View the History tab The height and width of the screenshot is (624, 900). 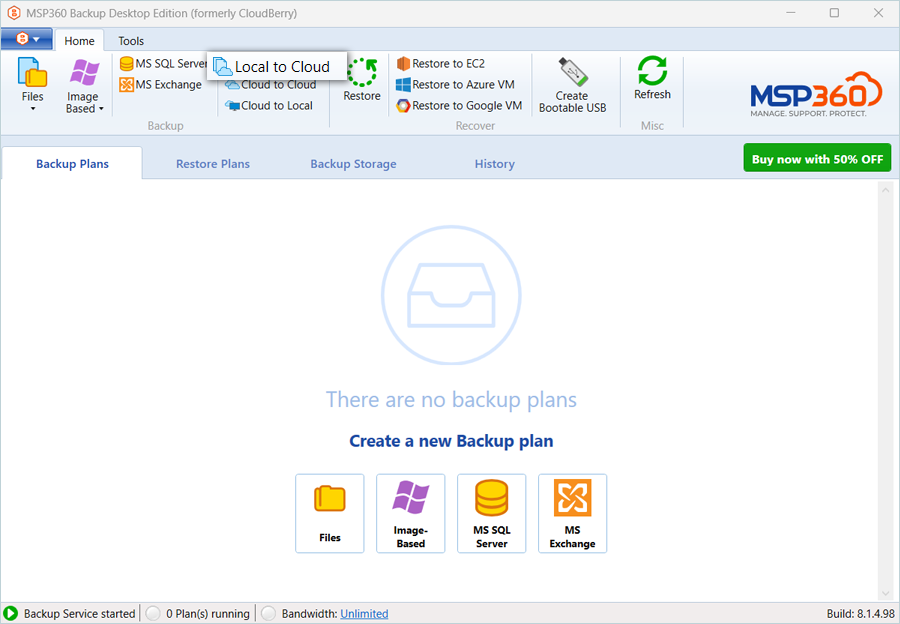494,164
